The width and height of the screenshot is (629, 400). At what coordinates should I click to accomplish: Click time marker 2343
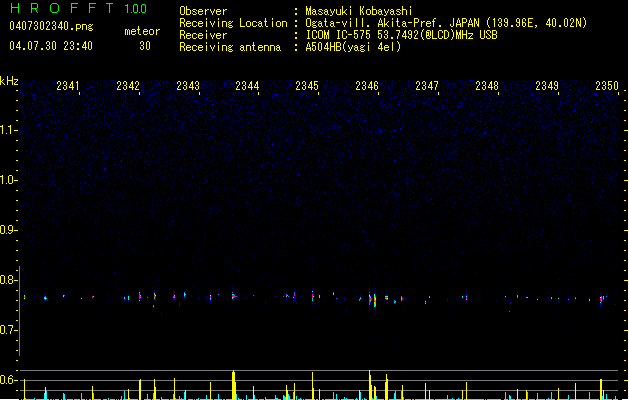click(188, 86)
